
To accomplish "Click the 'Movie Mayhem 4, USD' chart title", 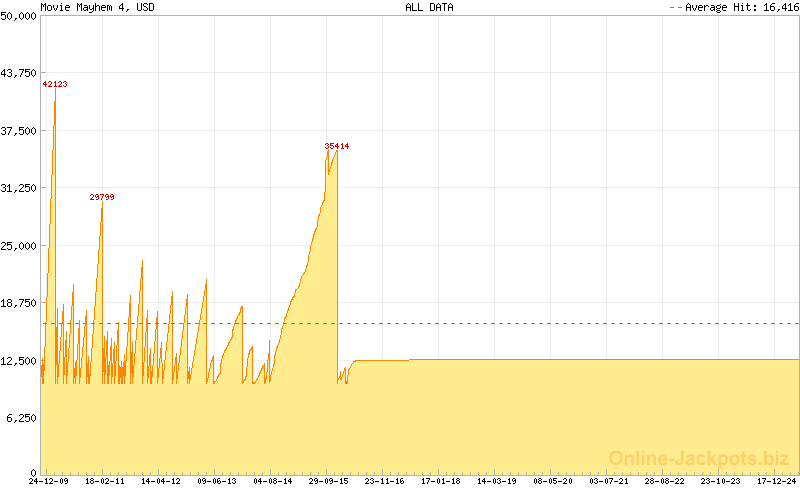I will tap(98, 7).
